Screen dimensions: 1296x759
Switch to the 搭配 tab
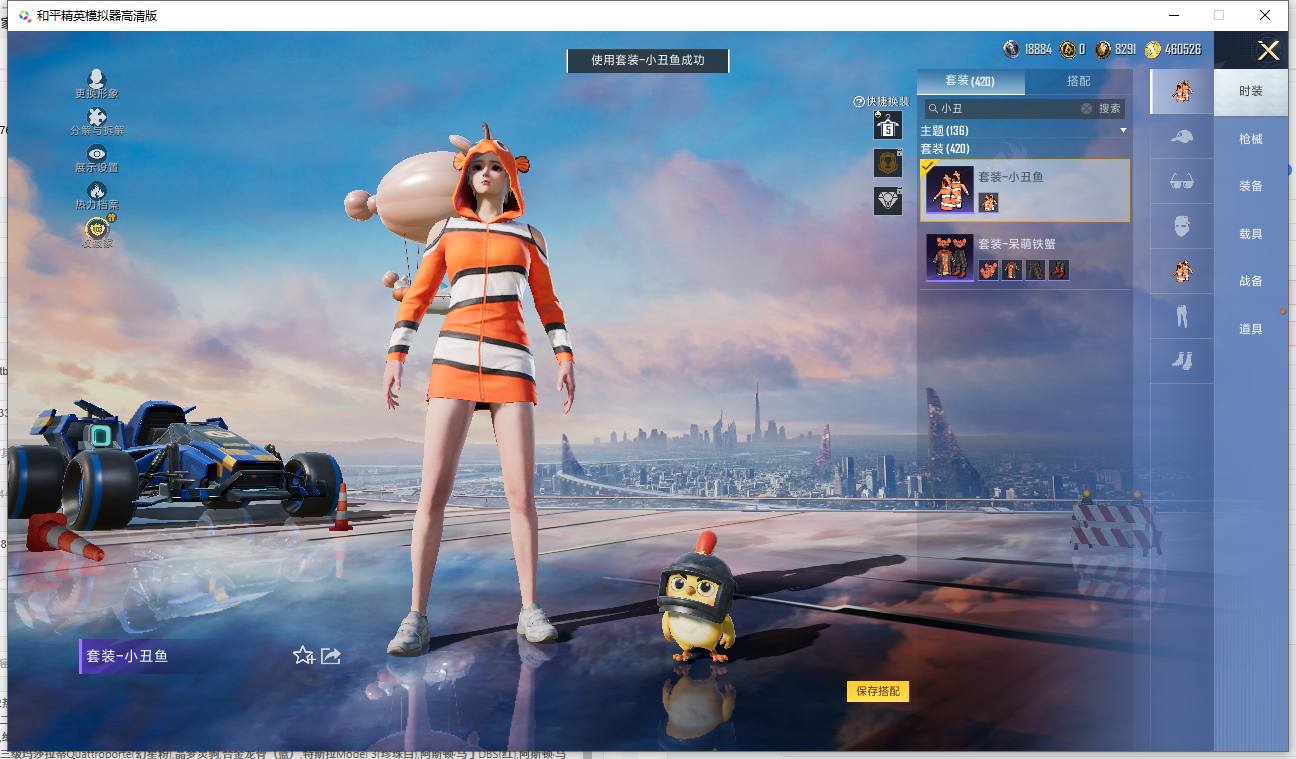coord(1079,81)
